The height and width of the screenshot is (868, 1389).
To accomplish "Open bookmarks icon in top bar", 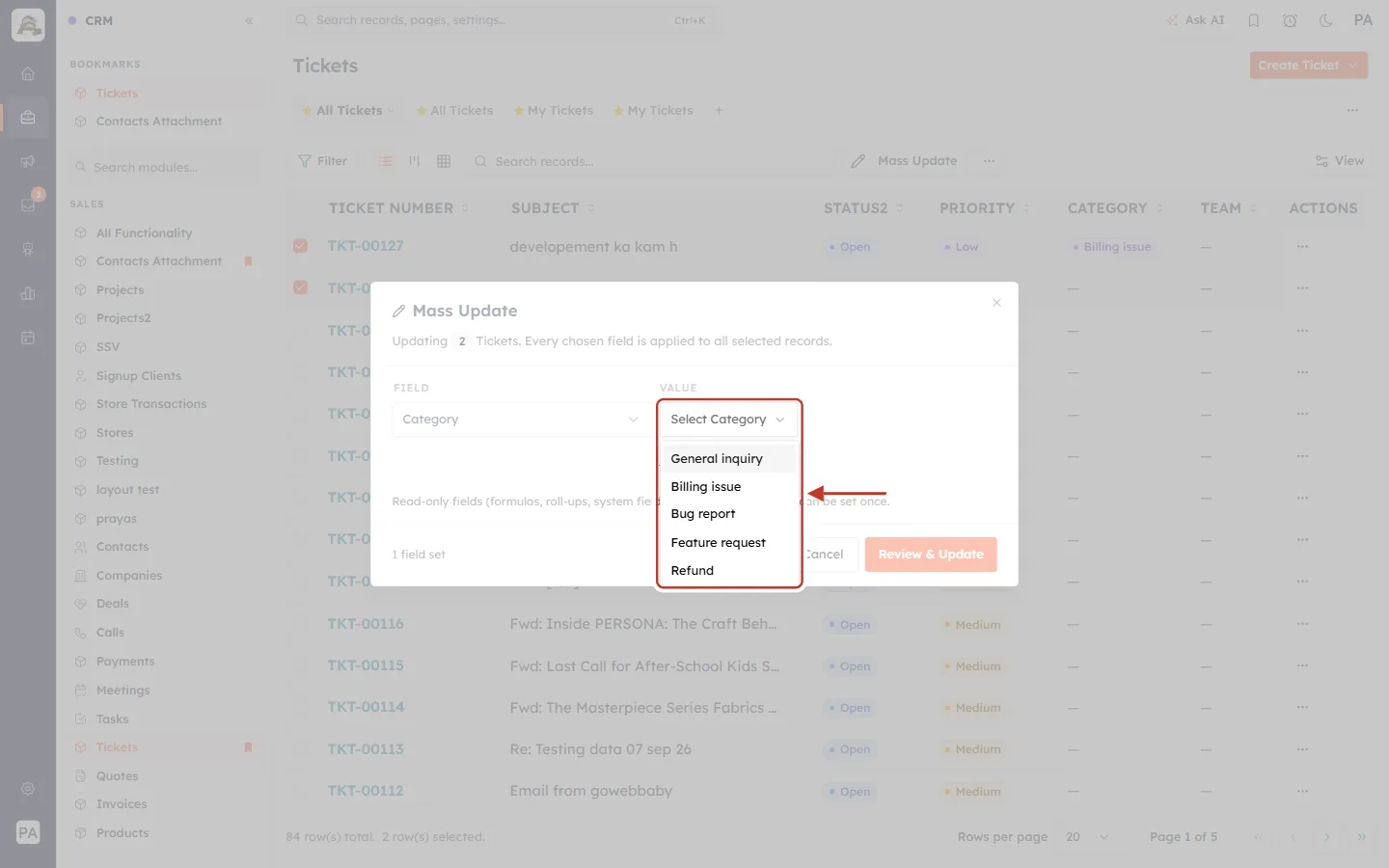I will point(1254,20).
